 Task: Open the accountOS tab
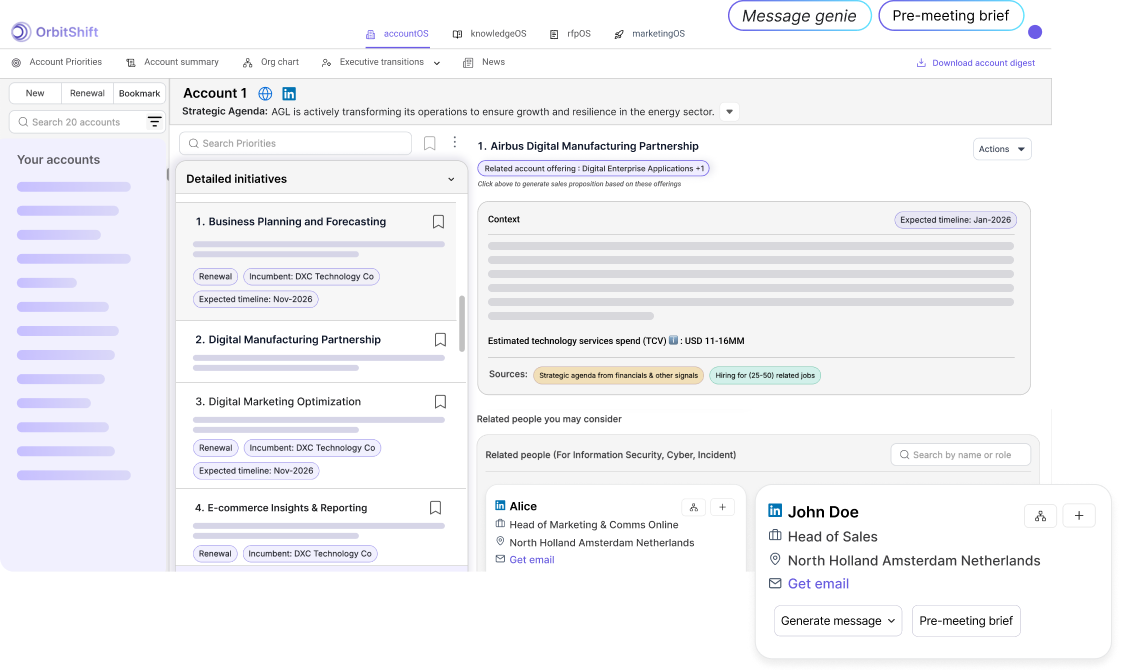tap(398, 34)
